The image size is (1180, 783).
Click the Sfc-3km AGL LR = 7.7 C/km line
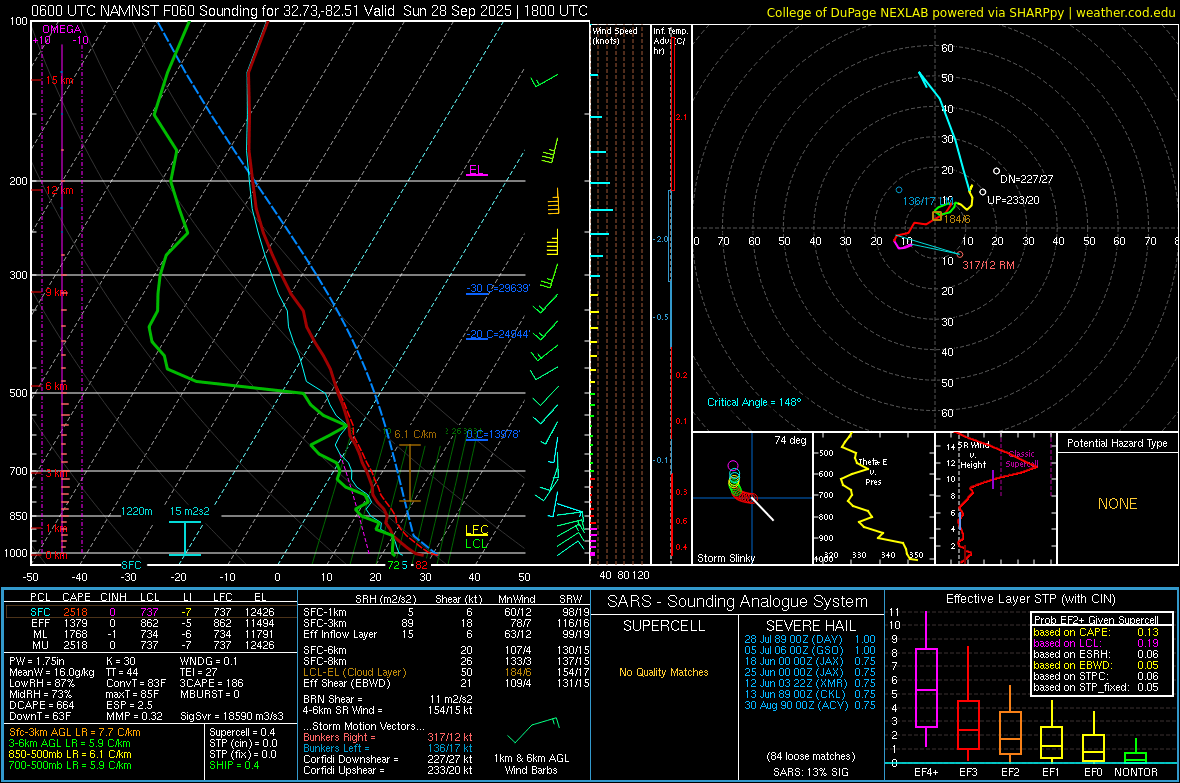[x=75, y=732]
